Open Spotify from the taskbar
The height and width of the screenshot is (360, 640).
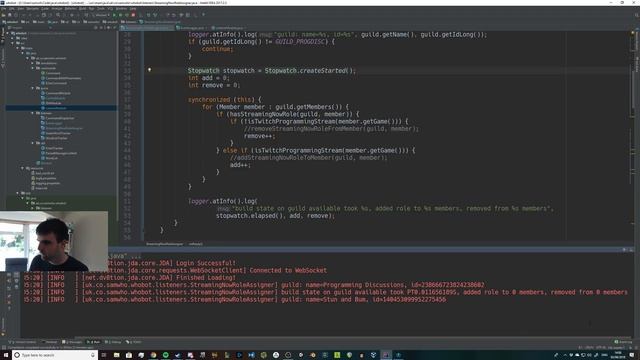click(166, 355)
